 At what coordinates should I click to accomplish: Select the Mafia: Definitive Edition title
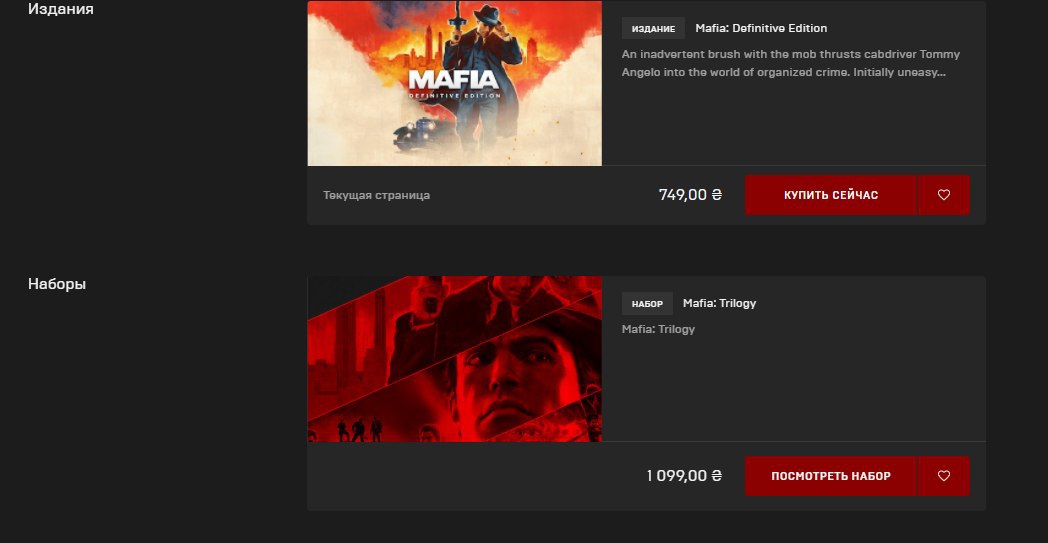click(x=761, y=28)
